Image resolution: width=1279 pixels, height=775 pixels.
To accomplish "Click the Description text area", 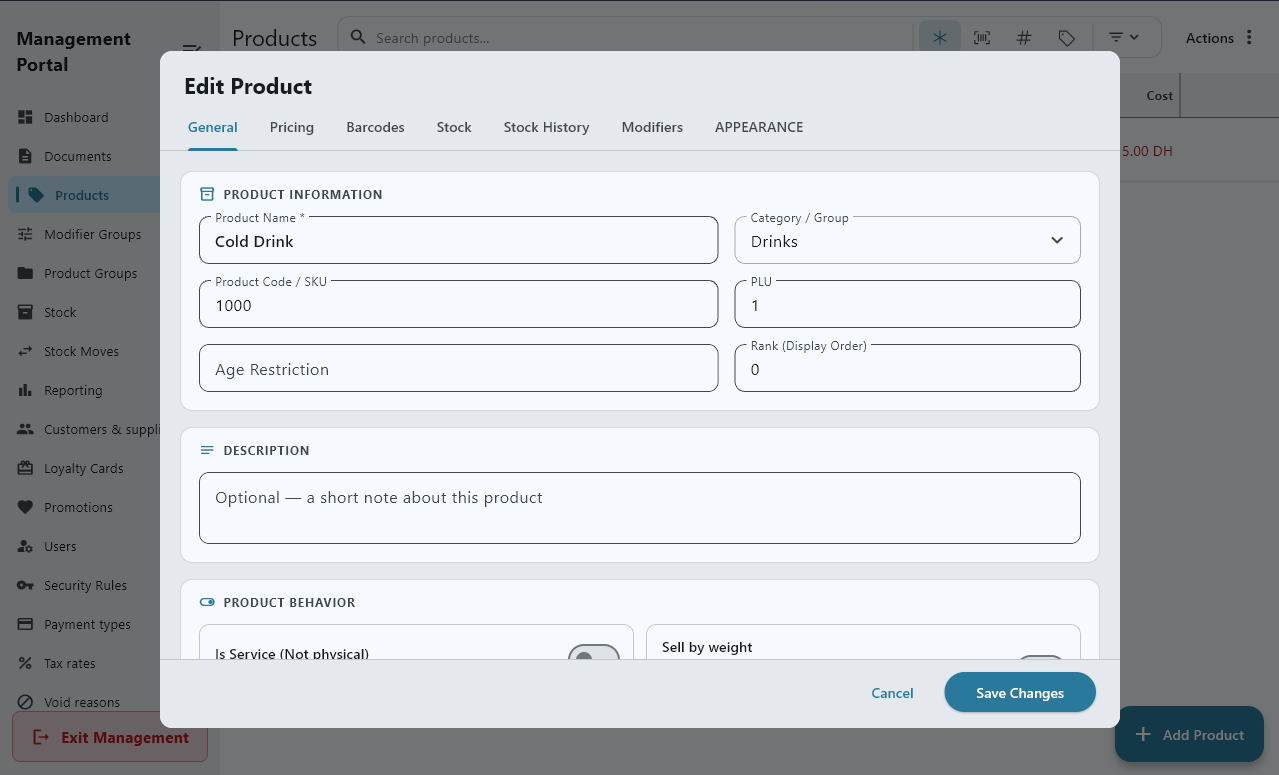I will pyautogui.click(x=639, y=508).
